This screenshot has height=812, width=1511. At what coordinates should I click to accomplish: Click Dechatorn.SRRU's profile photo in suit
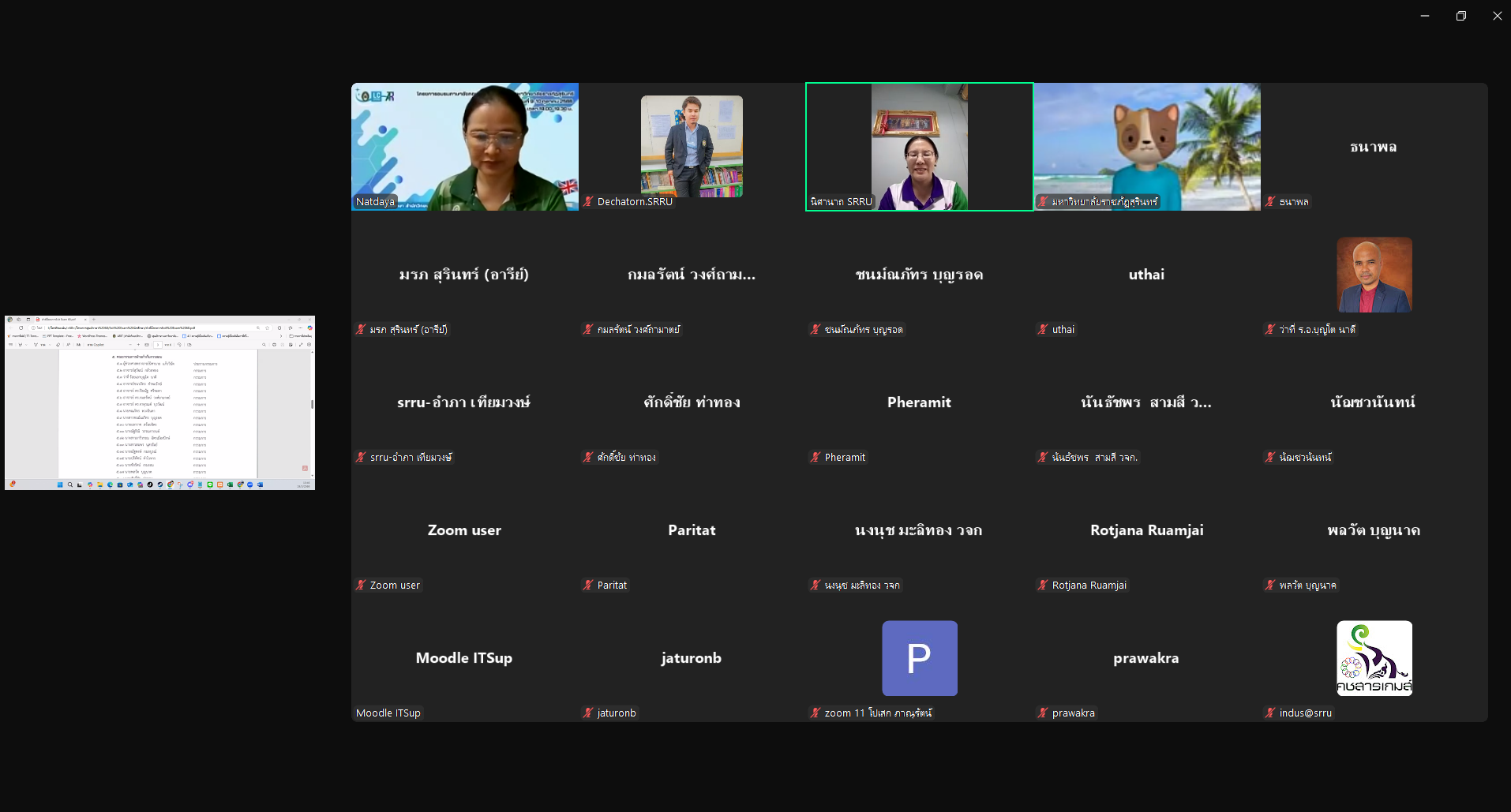click(x=692, y=146)
